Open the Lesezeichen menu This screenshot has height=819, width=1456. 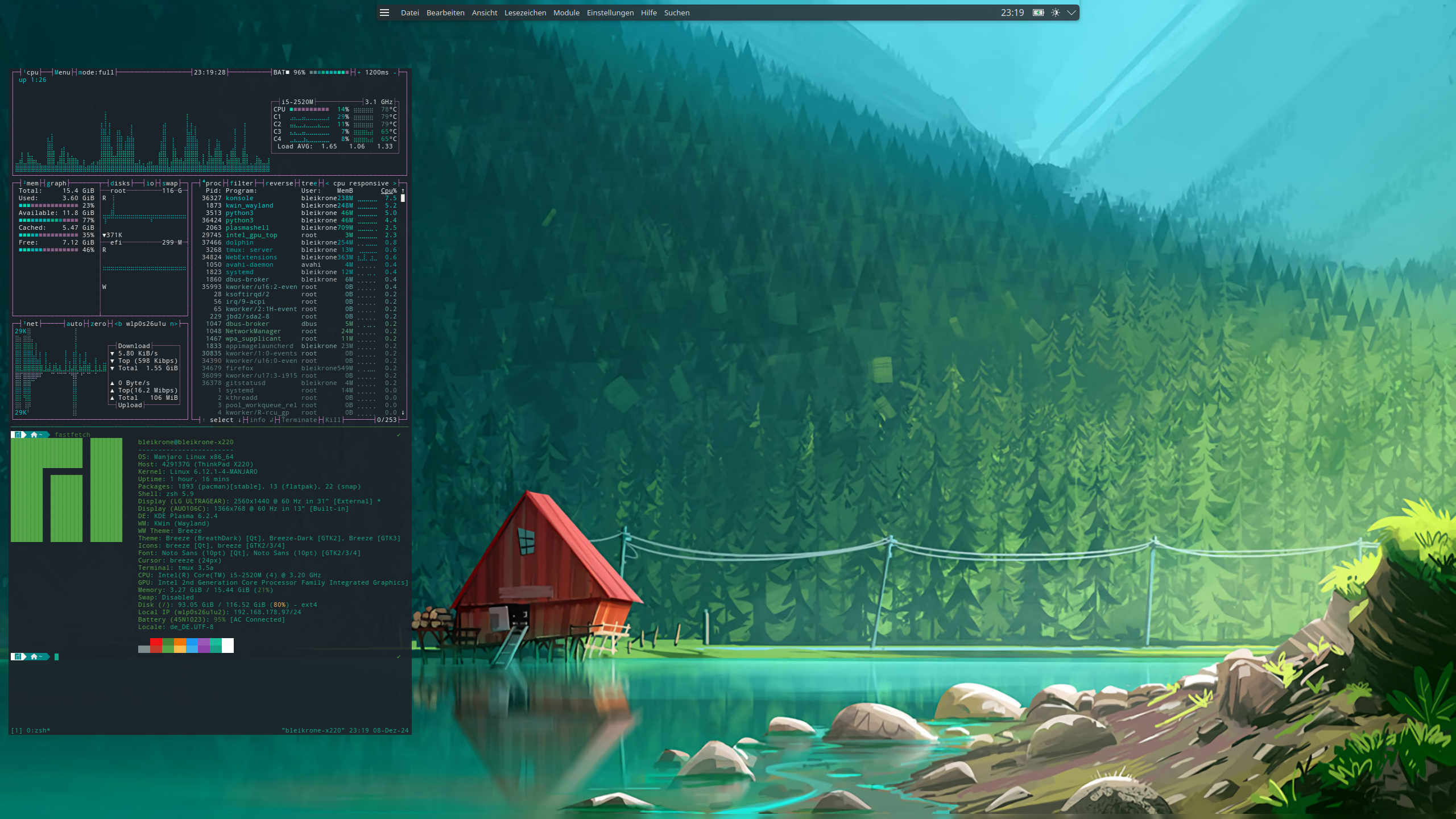[525, 13]
